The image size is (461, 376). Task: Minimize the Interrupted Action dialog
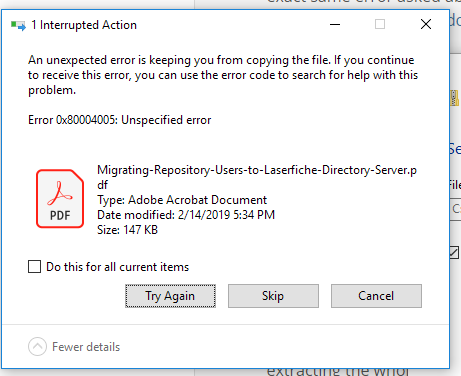click(335, 24)
